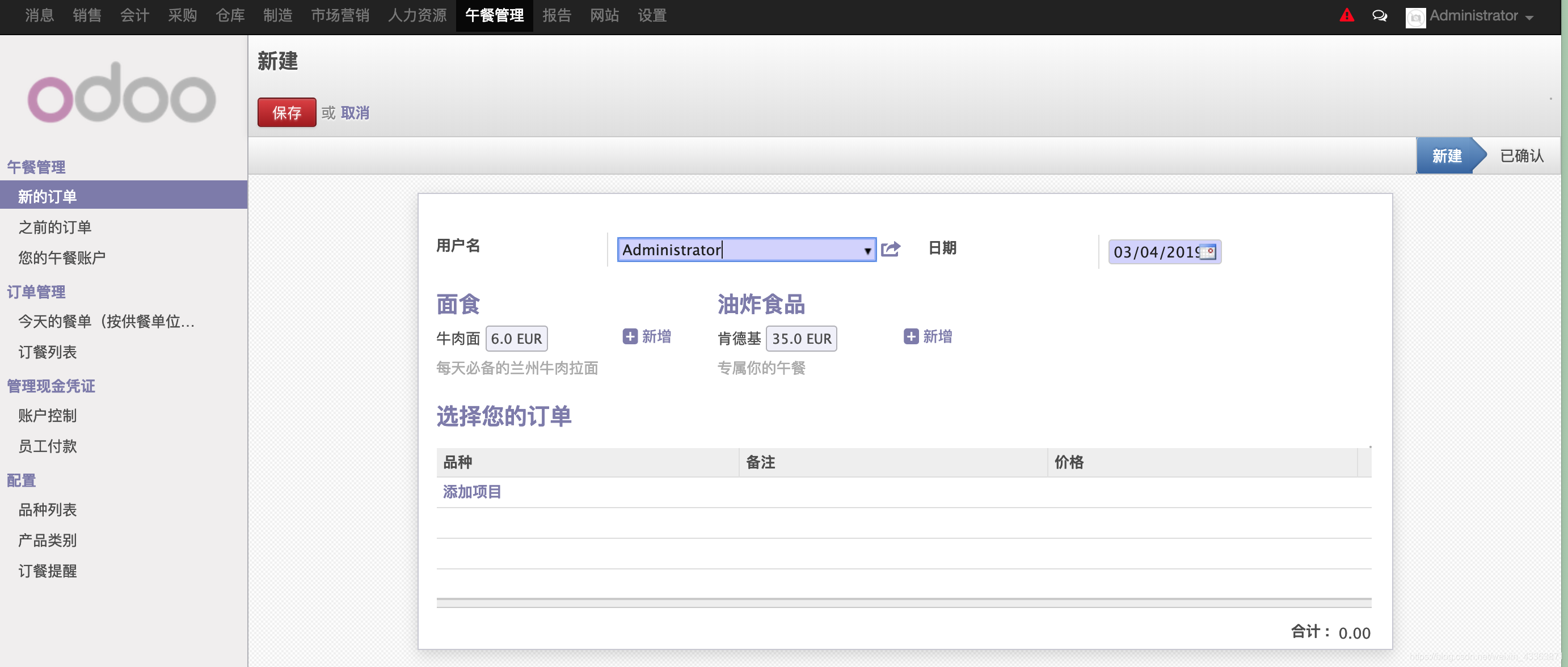The image size is (1568, 667).
Task: Click the red warning alert icon
Action: (1346, 16)
